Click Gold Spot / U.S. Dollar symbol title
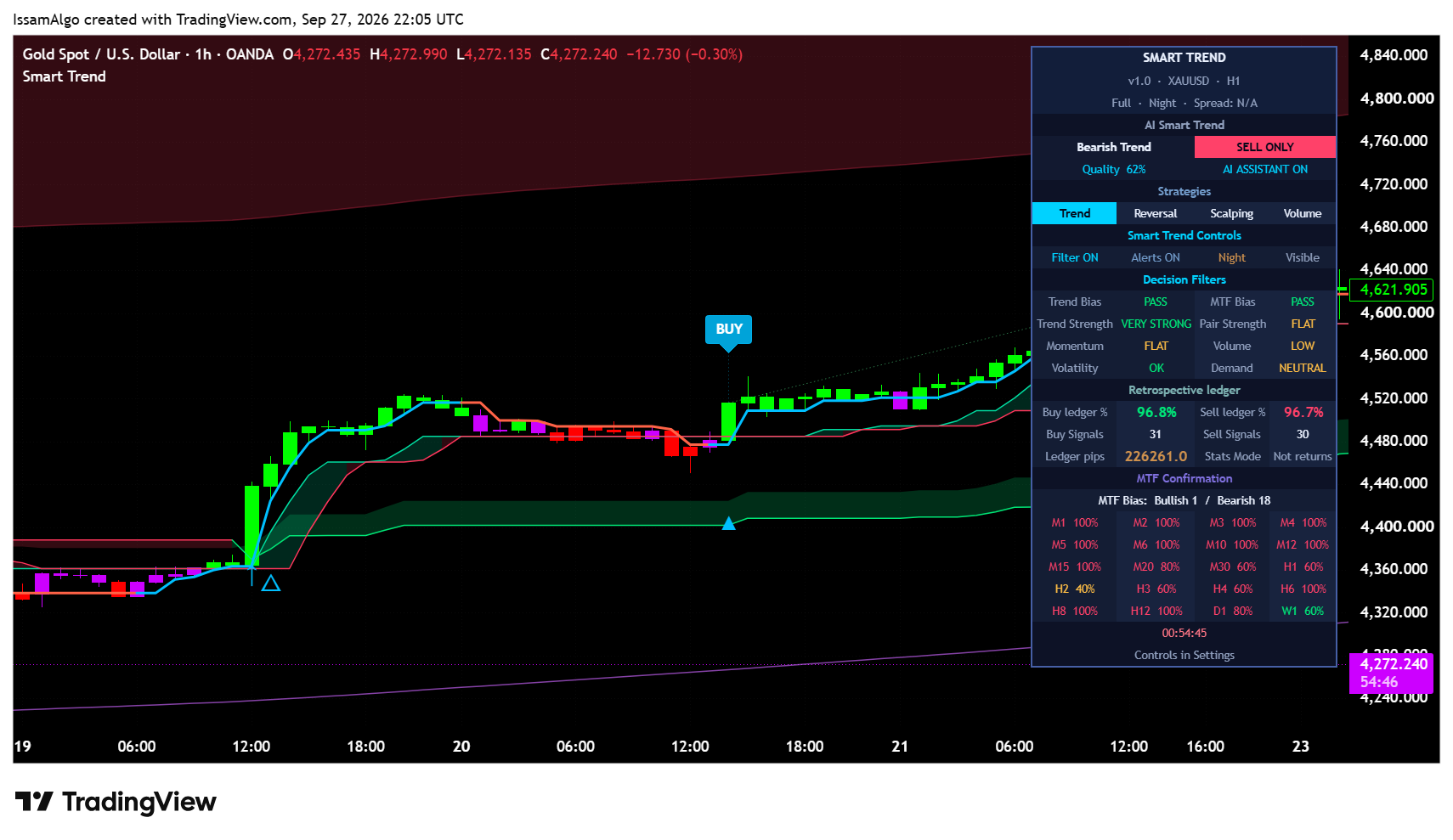 [x=102, y=54]
